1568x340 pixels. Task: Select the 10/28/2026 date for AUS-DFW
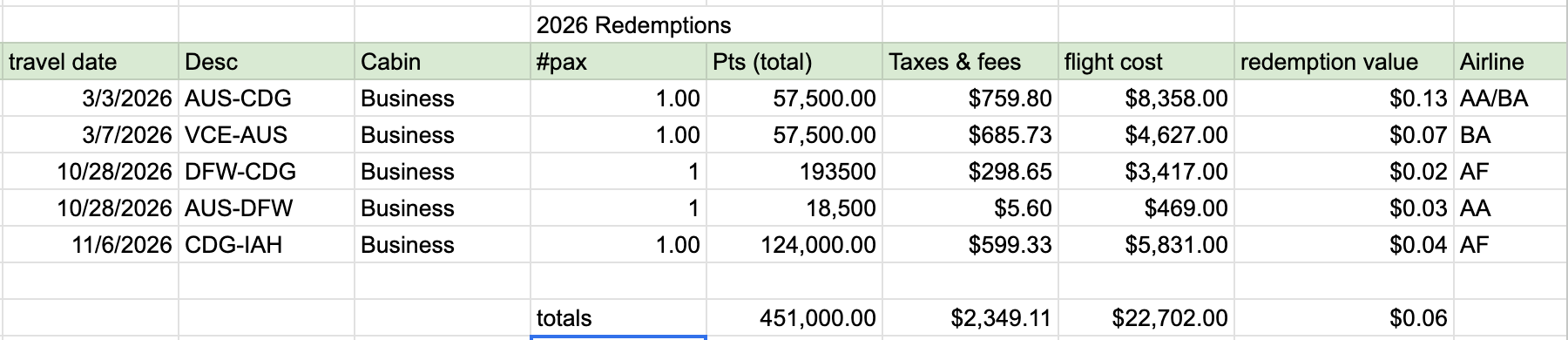(90, 208)
